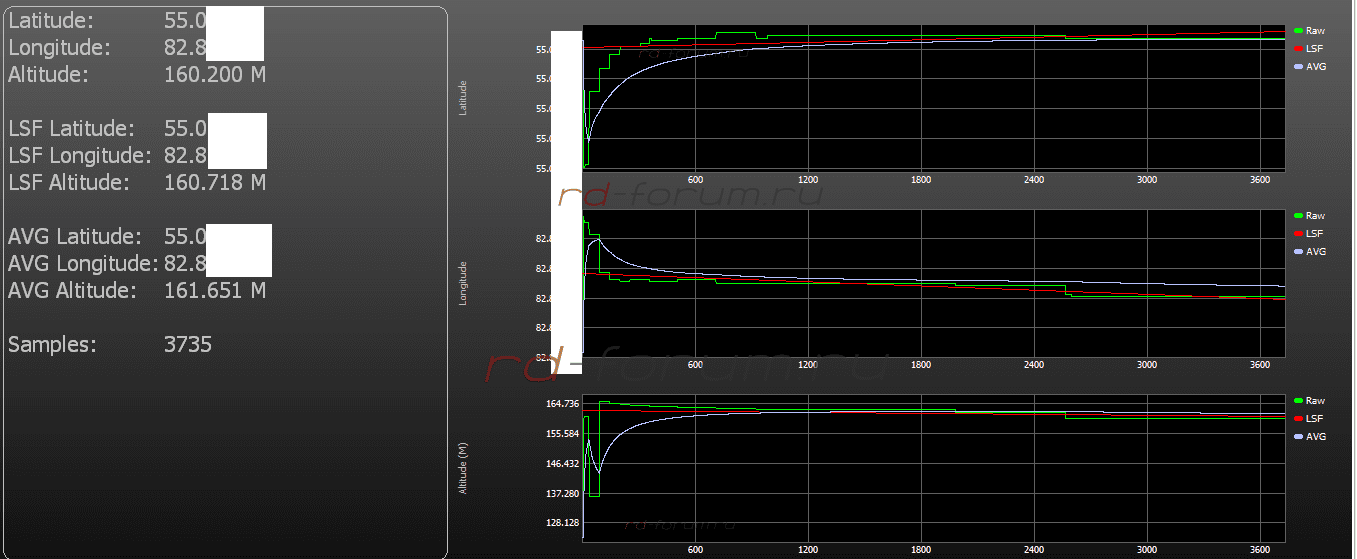Select the Samples count 3735
Viewport: 1357px width, 559px height.
pyautogui.click(x=188, y=345)
